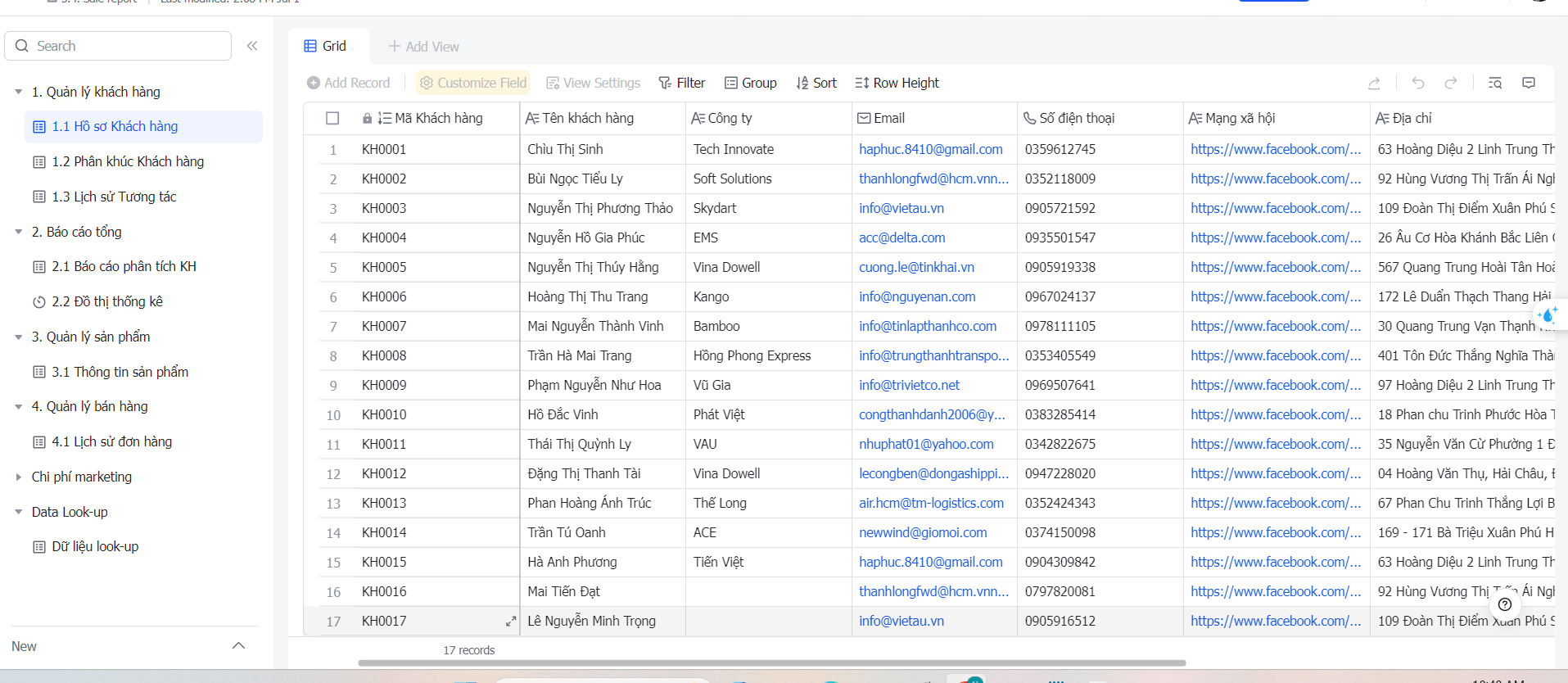Click the Add Record button
Viewport: 1568px width, 683px height.
coord(349,83)
